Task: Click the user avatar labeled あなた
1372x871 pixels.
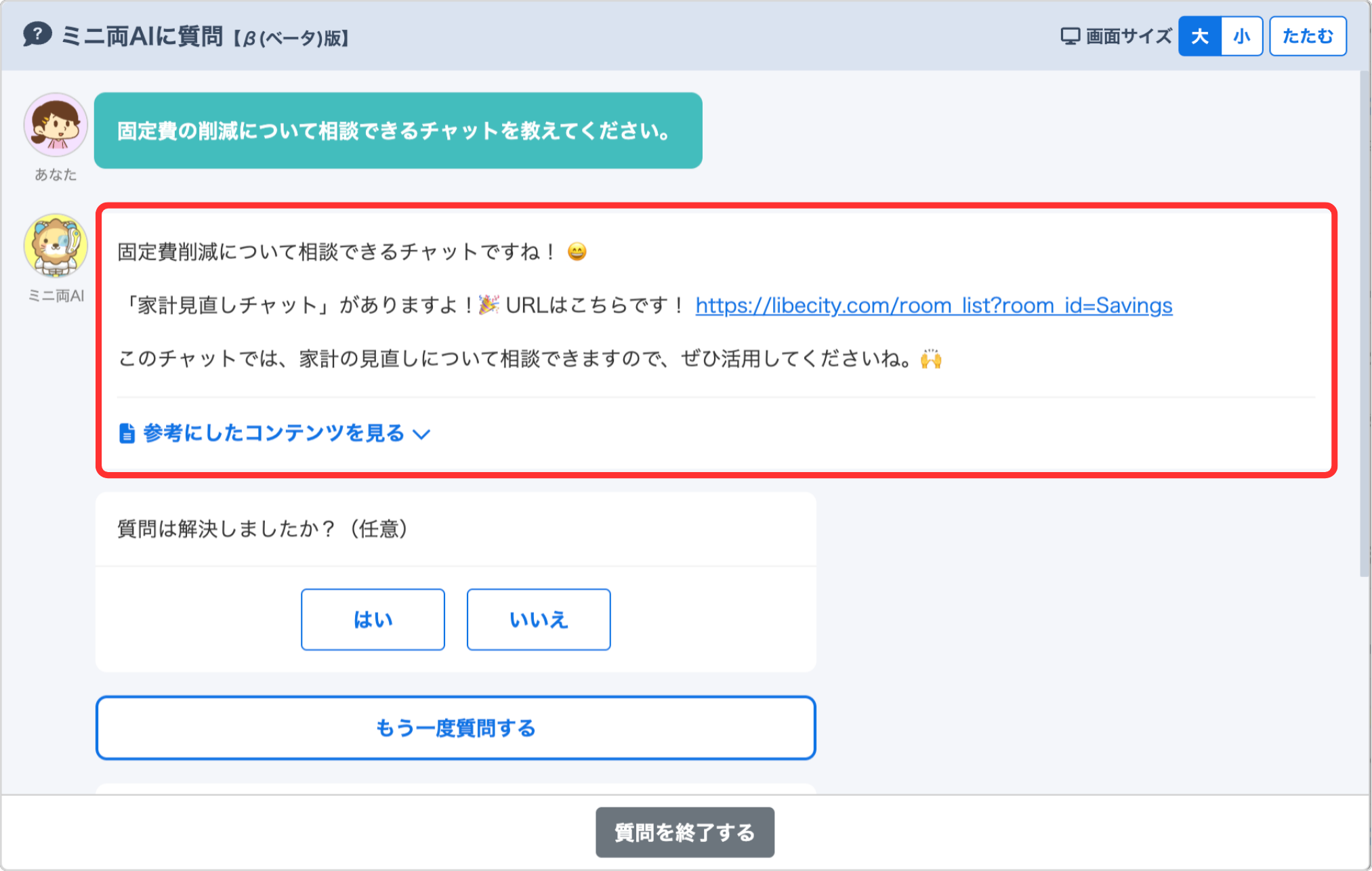Action: (56, 125)
